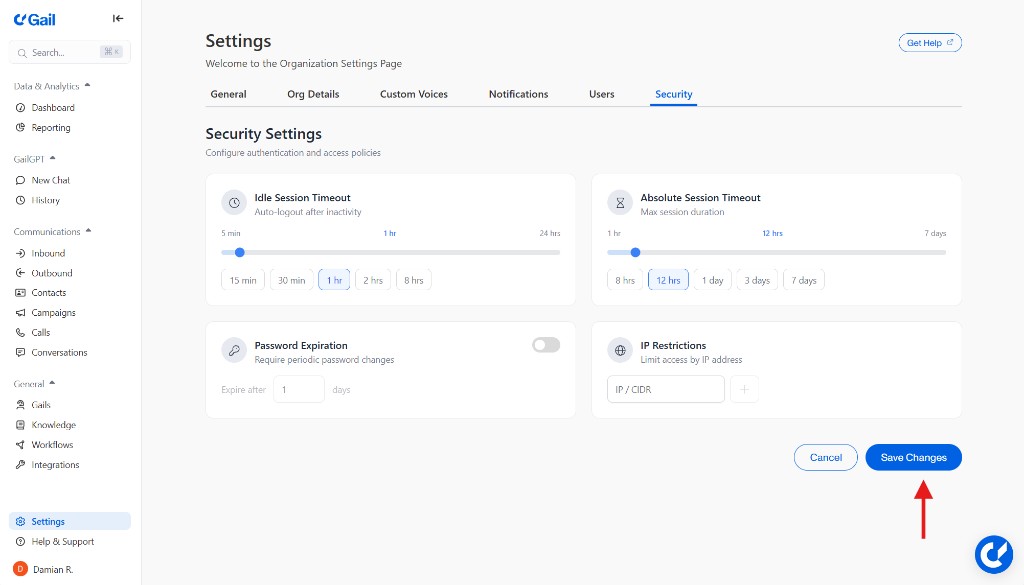Open the floating Gail chat widget

coord(994,554)
